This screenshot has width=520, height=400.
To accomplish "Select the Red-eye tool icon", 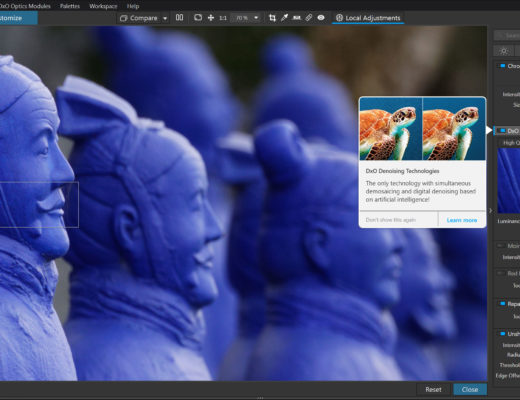I will (x=321, y=18).
